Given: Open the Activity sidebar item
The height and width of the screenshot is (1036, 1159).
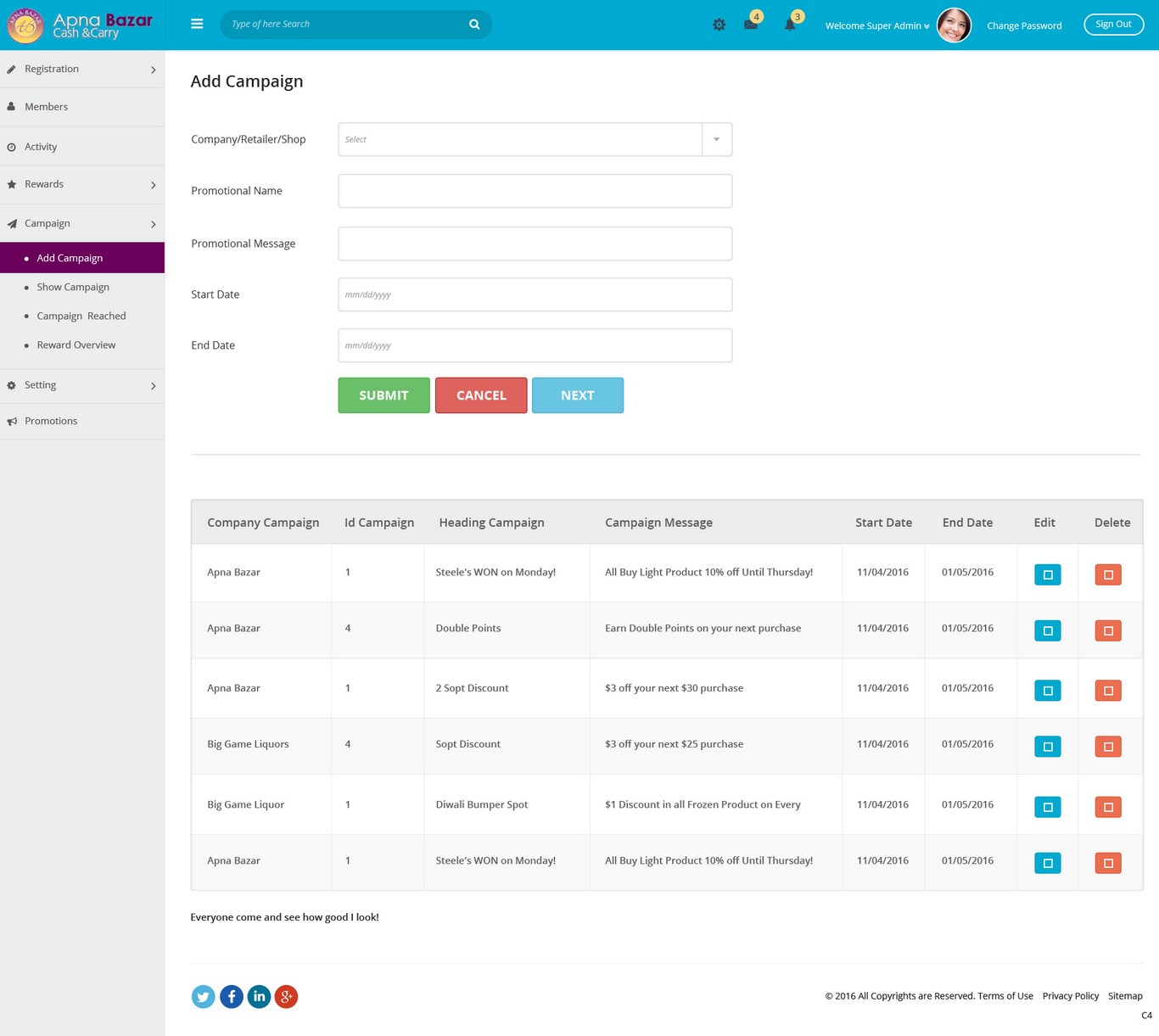Looking at the screenshot, I should point(82,147).
